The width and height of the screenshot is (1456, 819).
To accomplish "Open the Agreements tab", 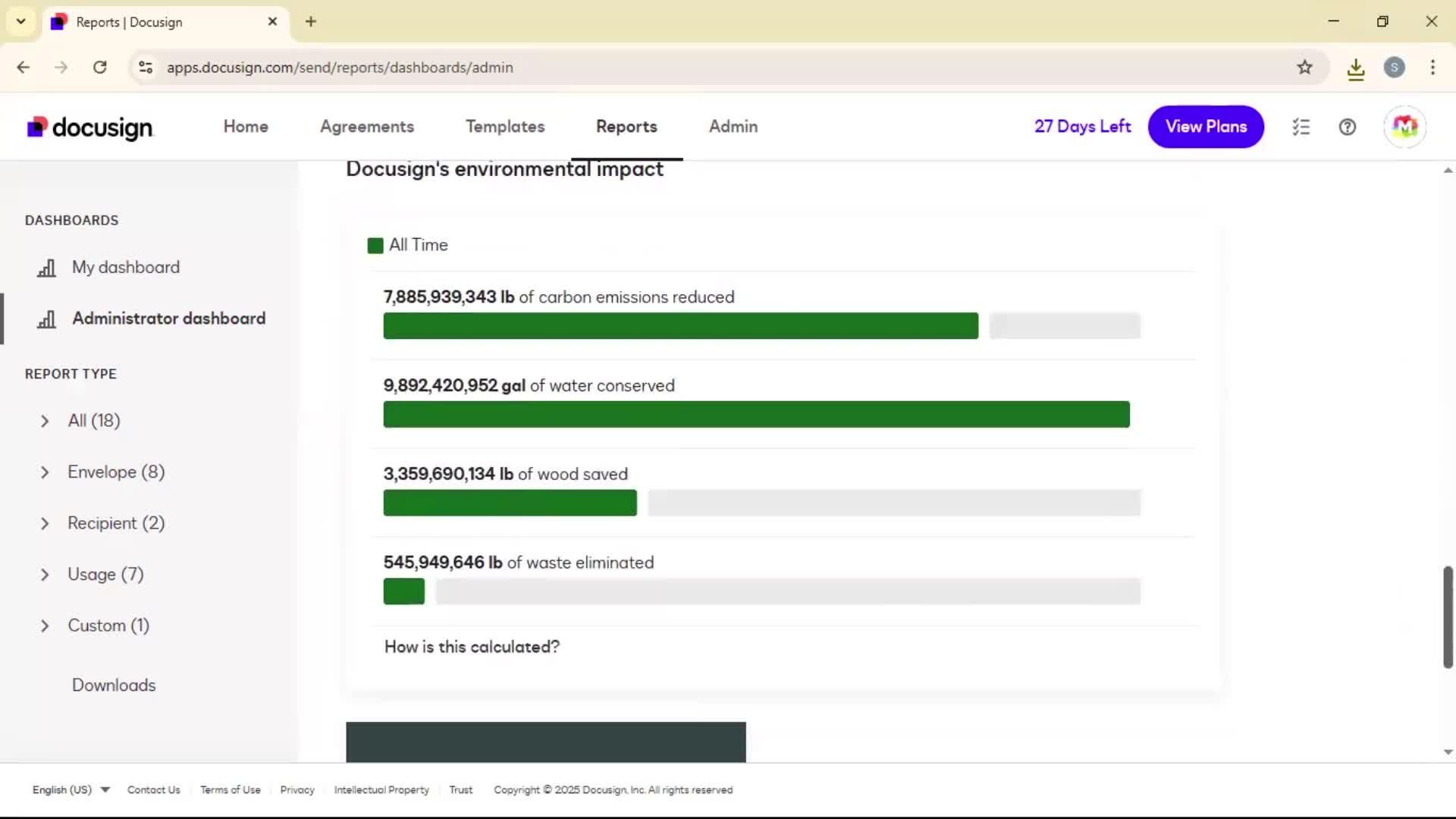I will (367, 127).
